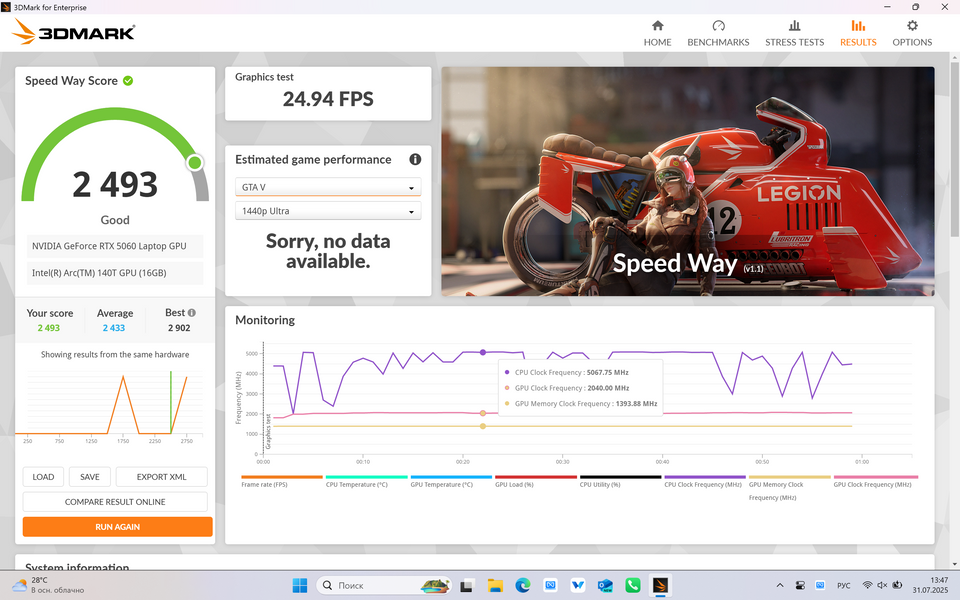Click the score distribution chart
Image resolution: width=960 pixels, height=600 pixels.
tap(109, 405)
